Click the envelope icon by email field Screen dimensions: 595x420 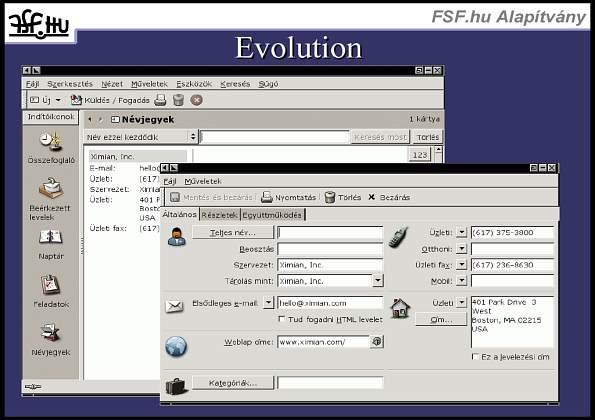pos(174,306)
